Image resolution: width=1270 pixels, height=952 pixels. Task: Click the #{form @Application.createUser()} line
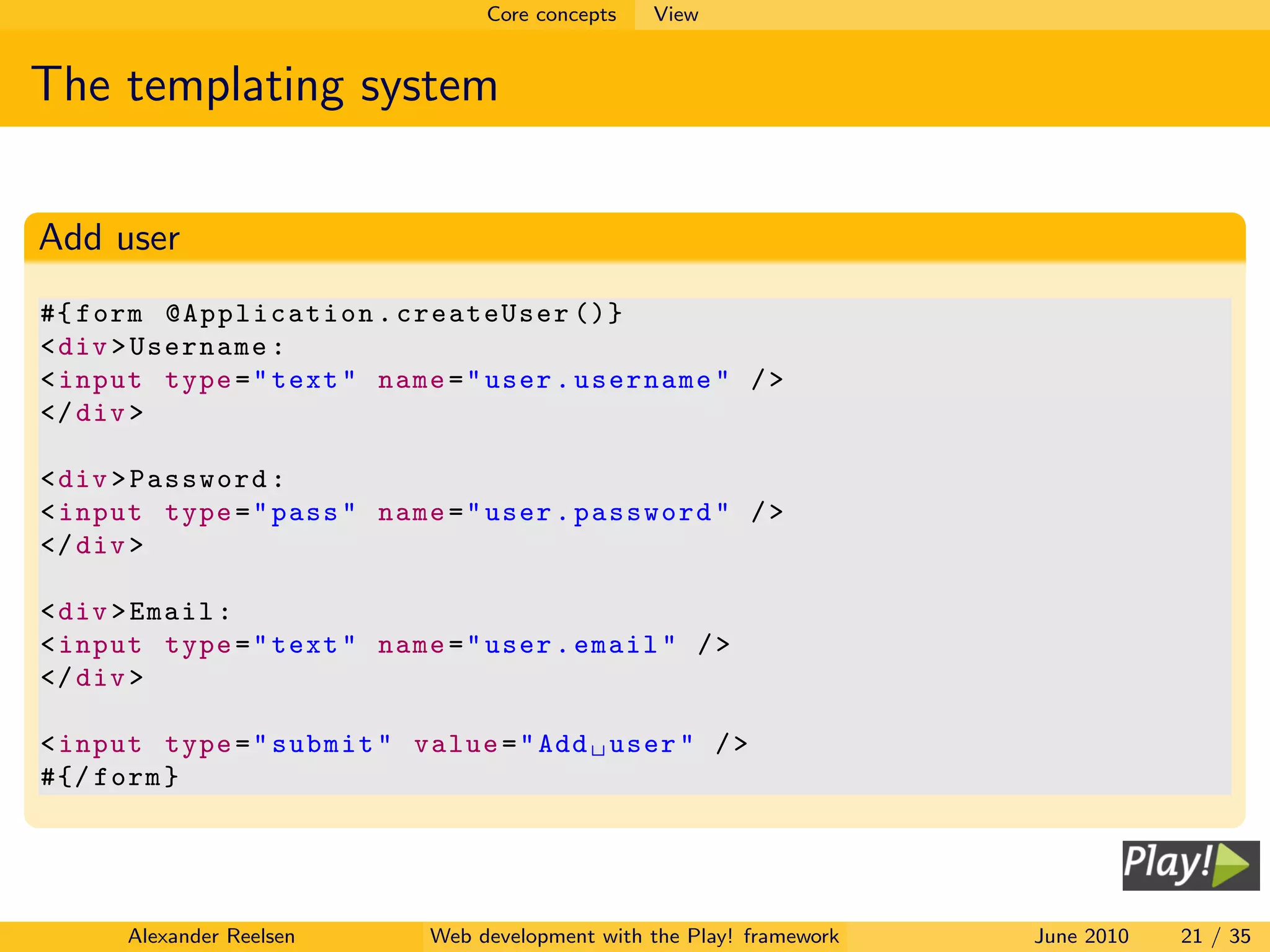[x=332, y=314]
